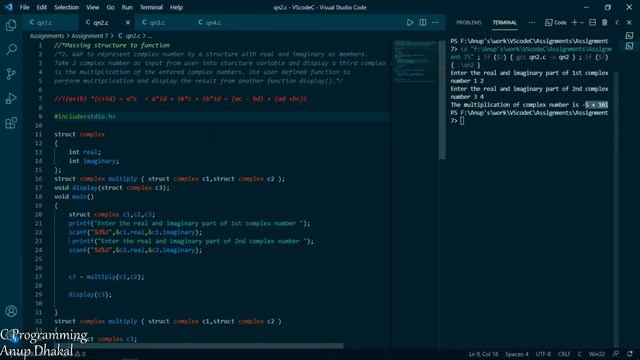The height and width of the screenshot is (360, 640).
Task: Open the Explorer view in activity bar
Action: pyautogui.click(x=11, y=25)
